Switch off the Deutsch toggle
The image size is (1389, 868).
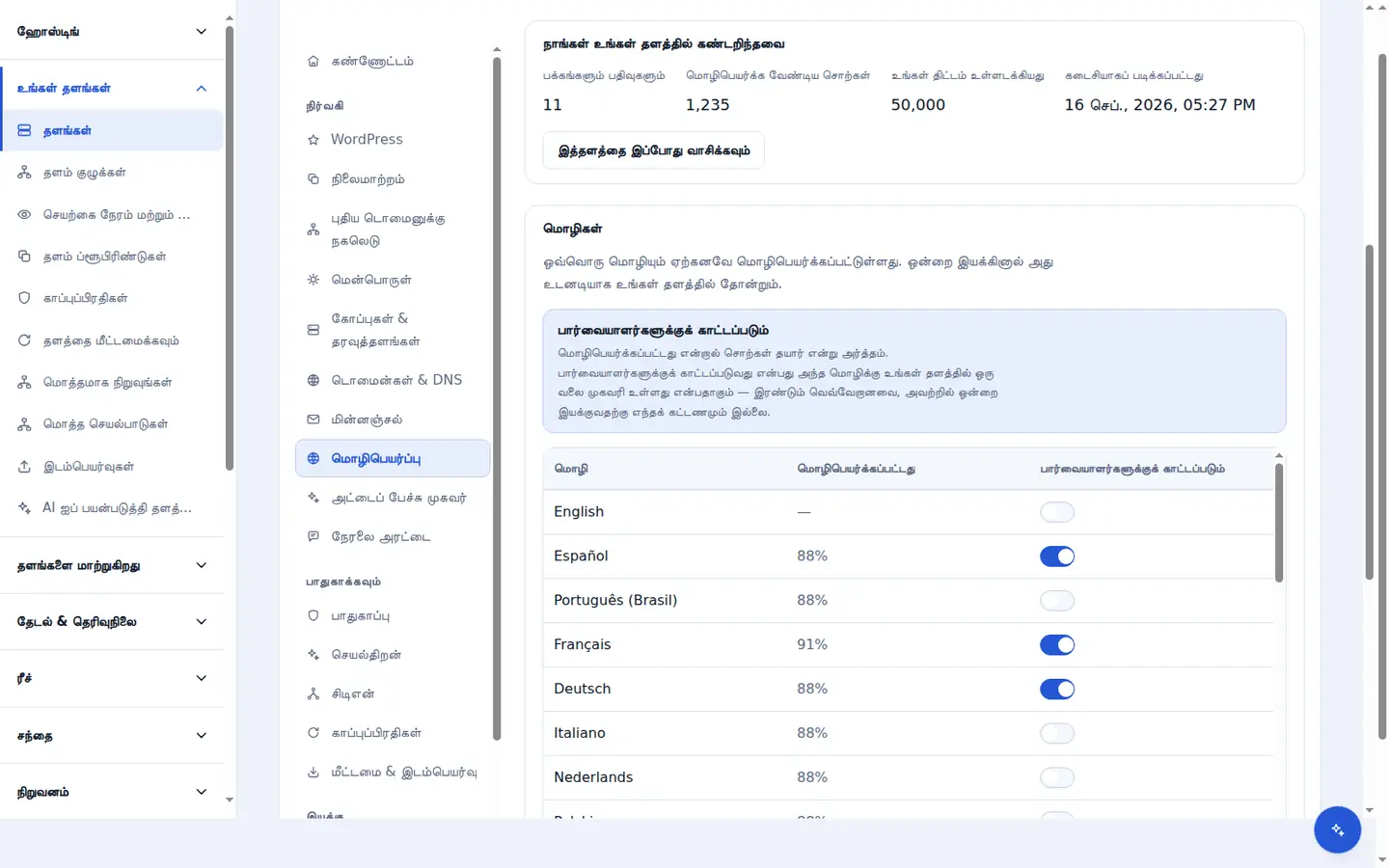[x=1057, y=690]
